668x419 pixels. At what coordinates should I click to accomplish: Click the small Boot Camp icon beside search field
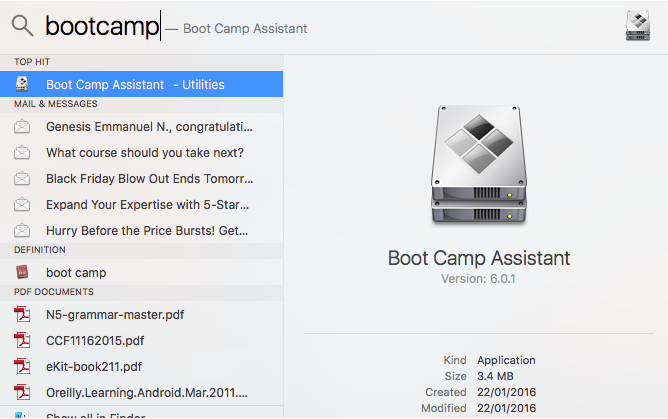pyautogui.click(x=638, y=26)
